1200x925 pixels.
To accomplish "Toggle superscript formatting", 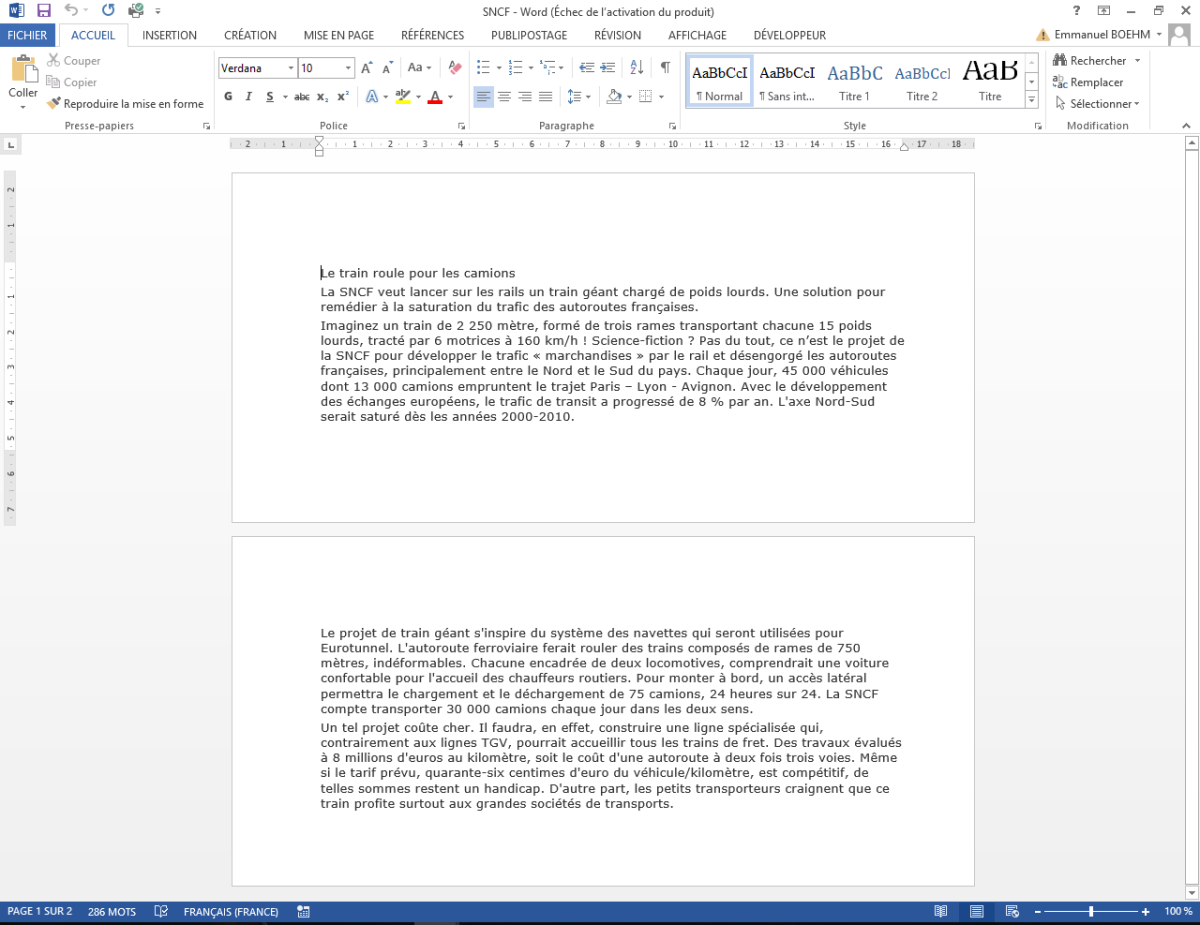I will 343,97.
